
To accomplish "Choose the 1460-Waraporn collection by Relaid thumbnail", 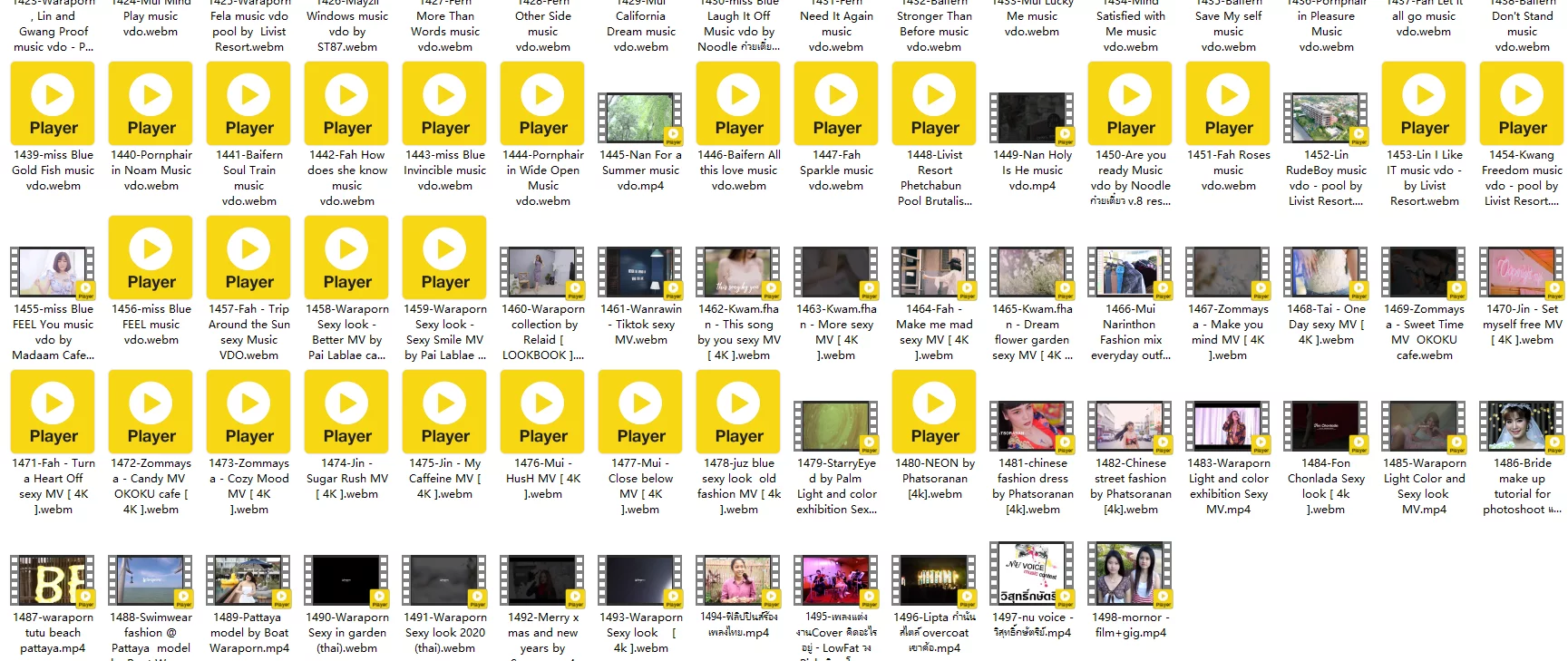I will 542,272.
